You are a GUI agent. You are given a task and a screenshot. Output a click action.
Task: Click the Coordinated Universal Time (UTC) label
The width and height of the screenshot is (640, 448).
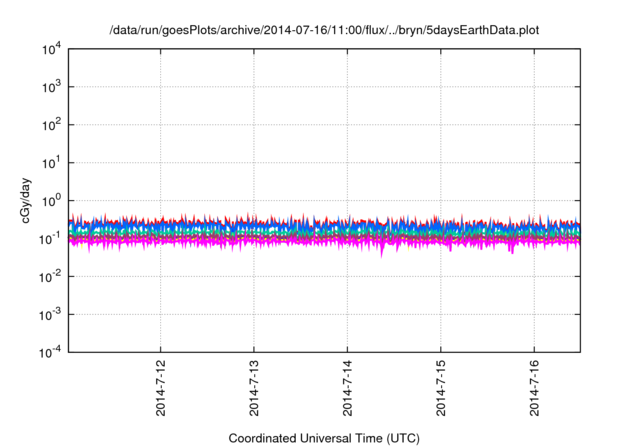324,438
